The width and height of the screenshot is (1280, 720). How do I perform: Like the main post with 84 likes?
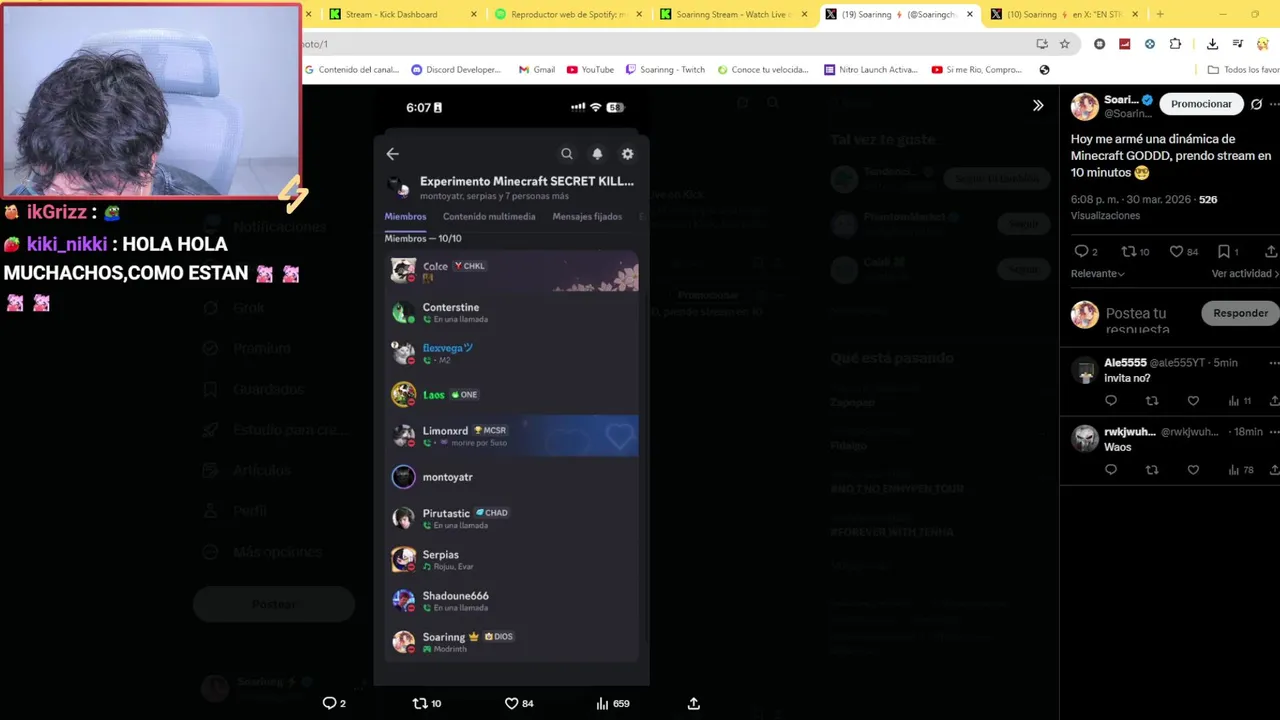point(1176,252)
